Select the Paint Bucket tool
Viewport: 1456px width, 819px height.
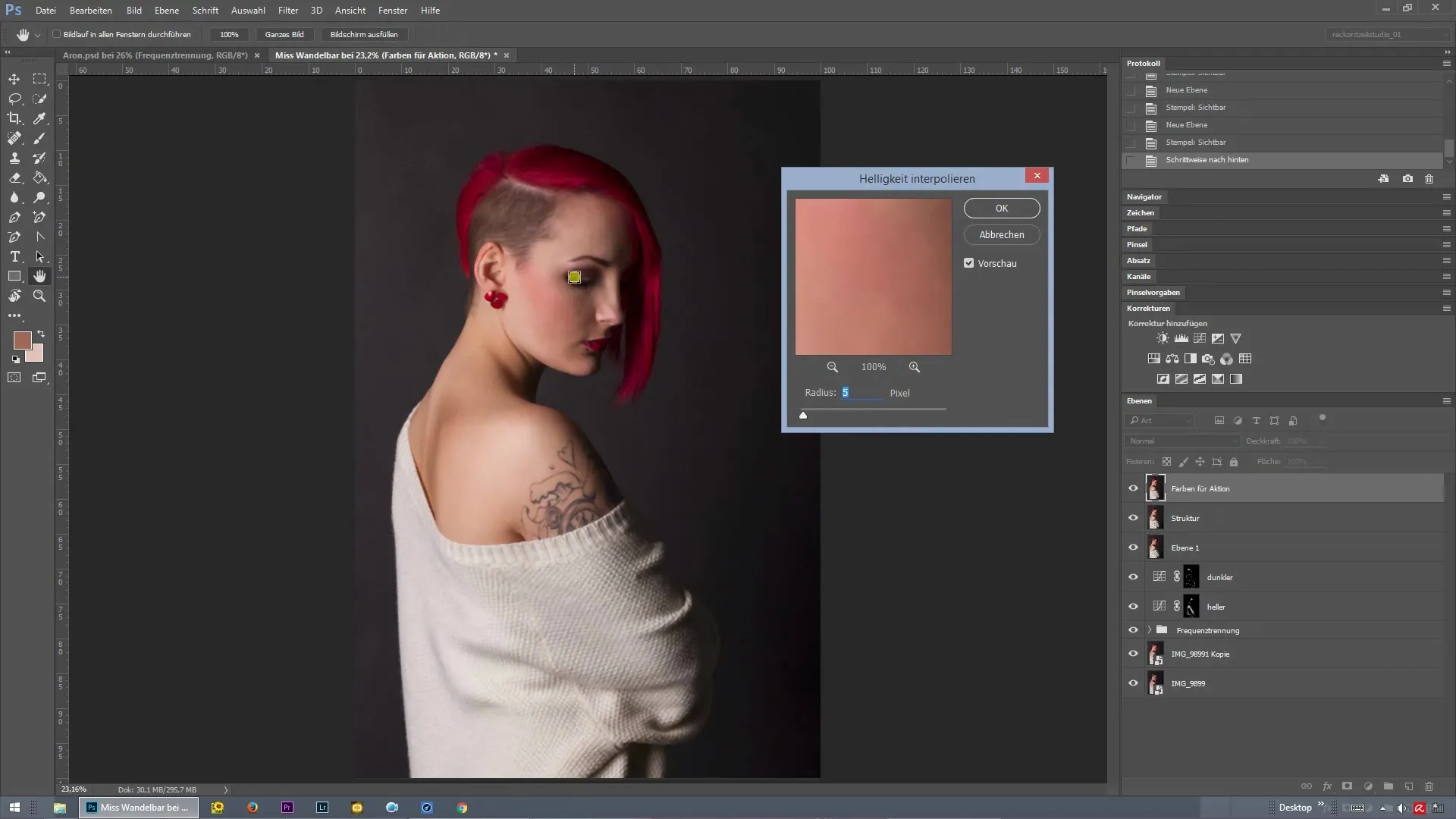tap(39, 177)
